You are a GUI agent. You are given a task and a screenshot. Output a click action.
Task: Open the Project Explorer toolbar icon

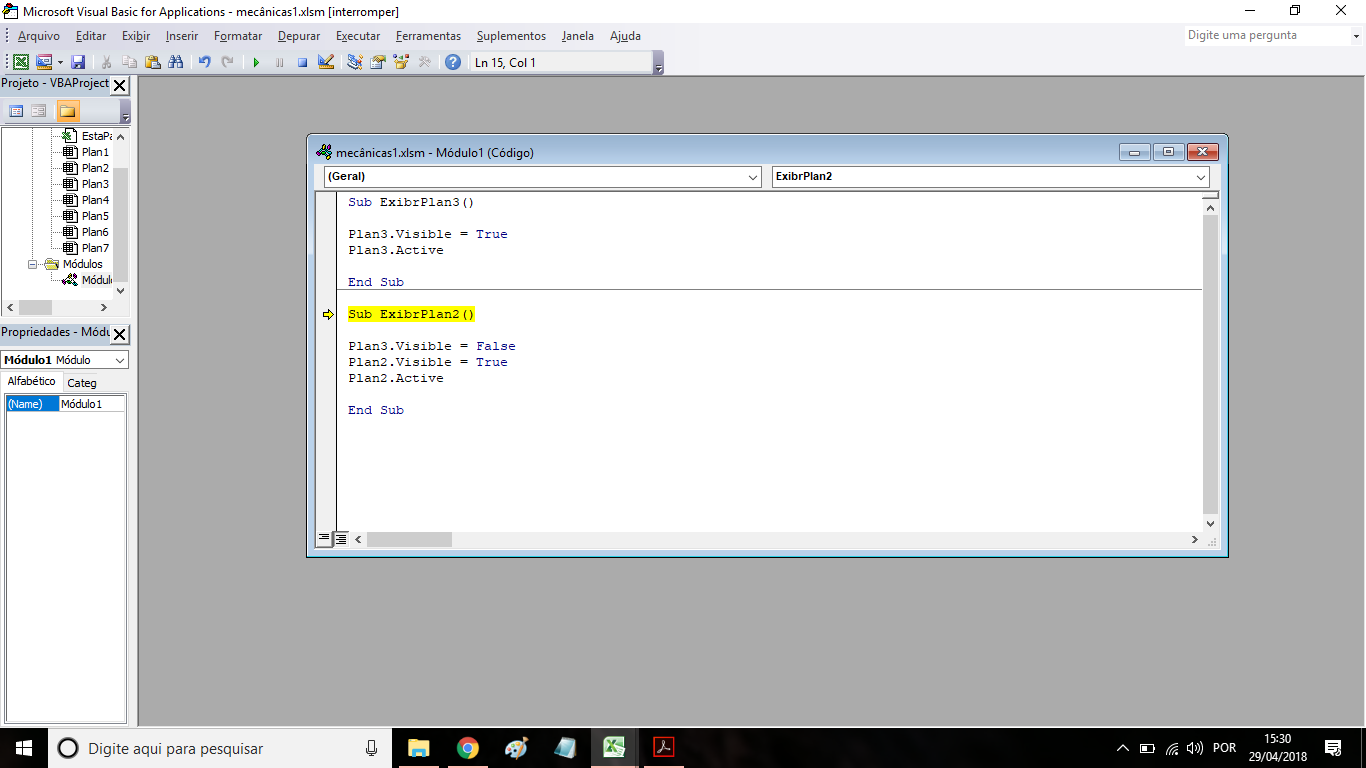point(354,62)
